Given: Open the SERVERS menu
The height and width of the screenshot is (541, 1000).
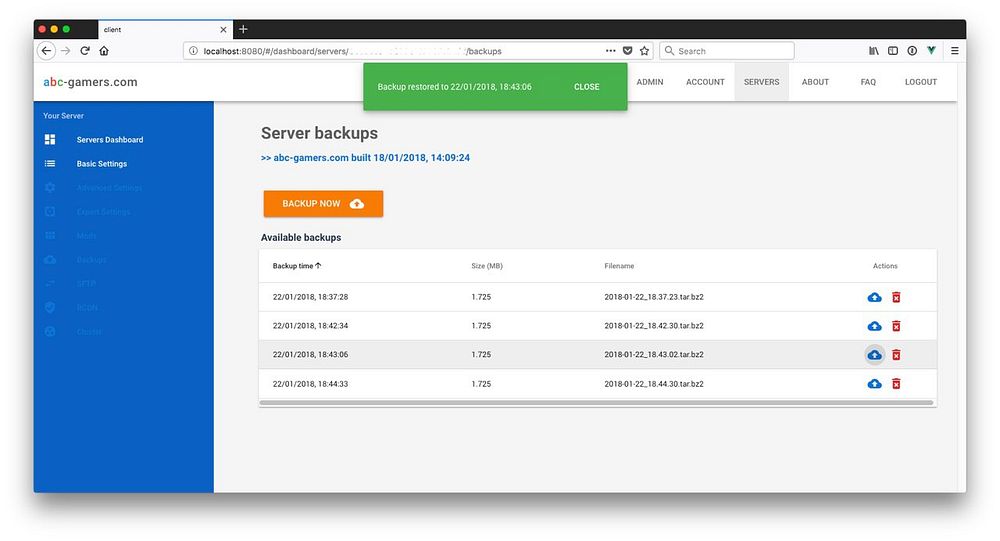Looking at the screenshot, I should click(761, 82).
